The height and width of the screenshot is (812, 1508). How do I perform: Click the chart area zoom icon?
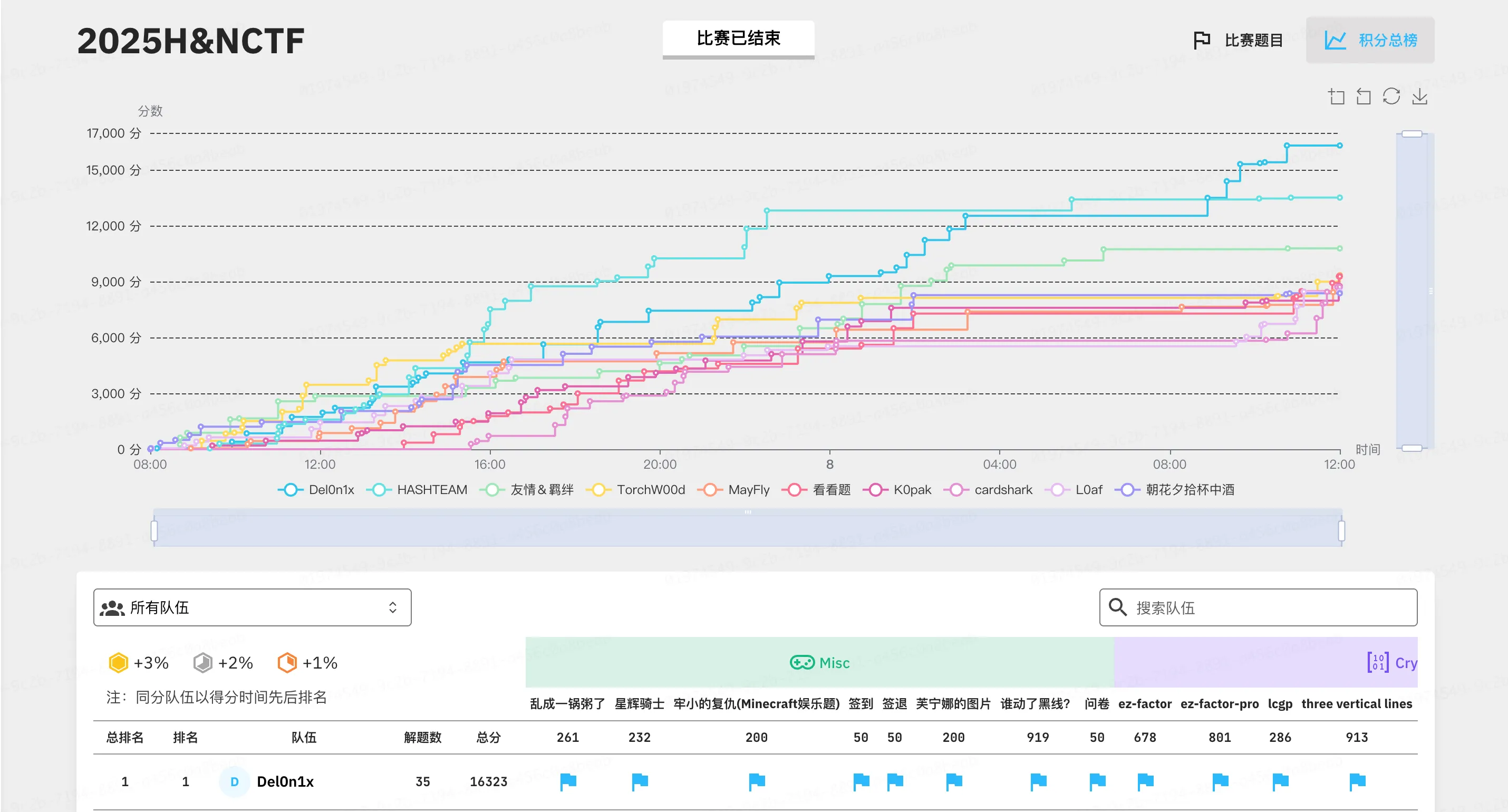(x=1336, y=96)
